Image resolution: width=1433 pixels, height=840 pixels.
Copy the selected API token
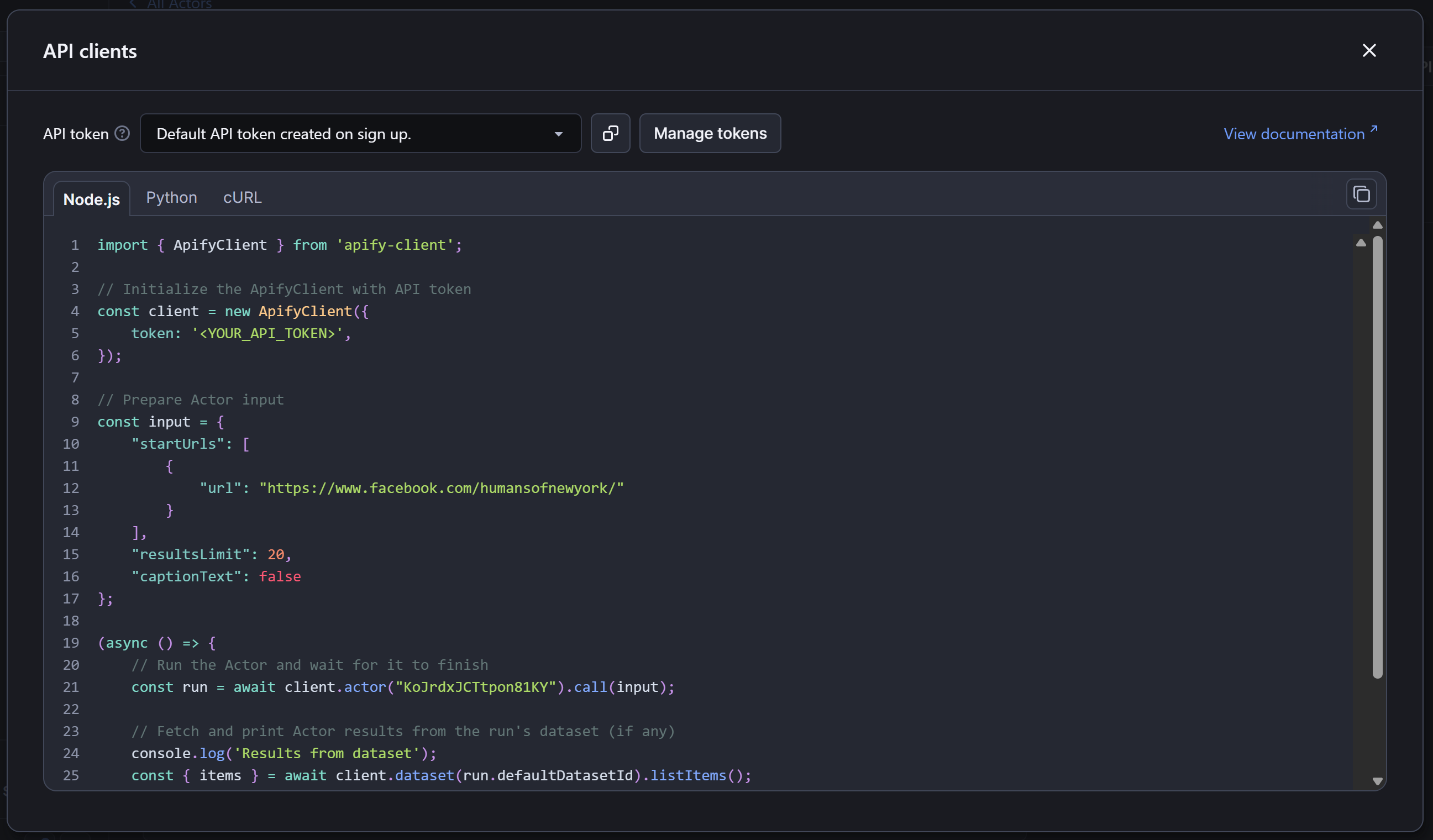(610, 133)
